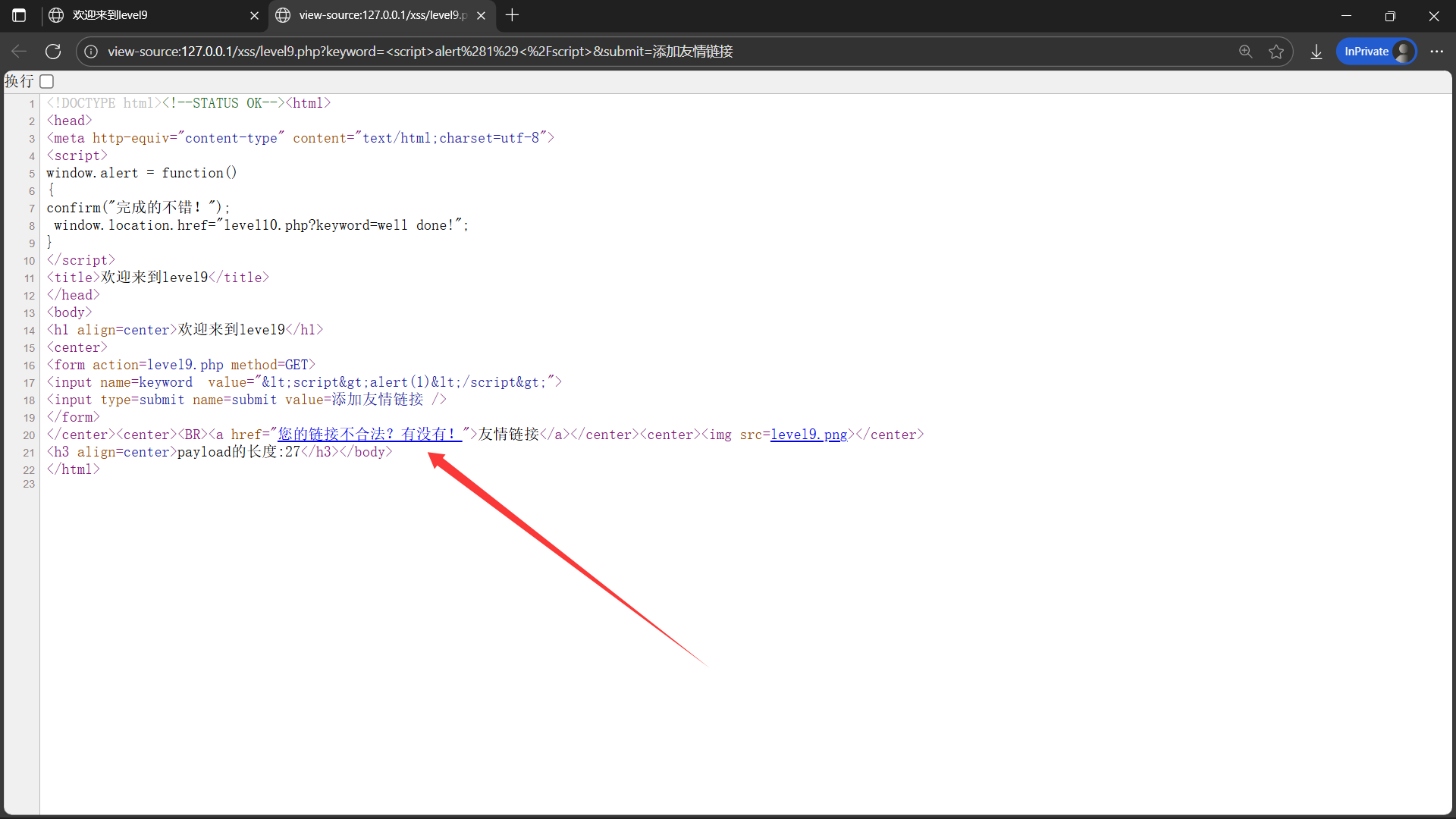Reload the page with refresh icon
The height and width of the screenshot is (819, 1456).
tap(53, 52)
